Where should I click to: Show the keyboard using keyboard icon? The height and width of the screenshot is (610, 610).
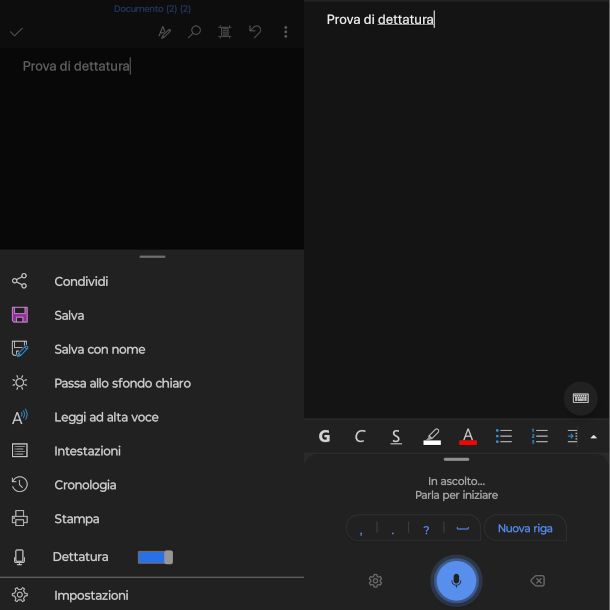580,398
